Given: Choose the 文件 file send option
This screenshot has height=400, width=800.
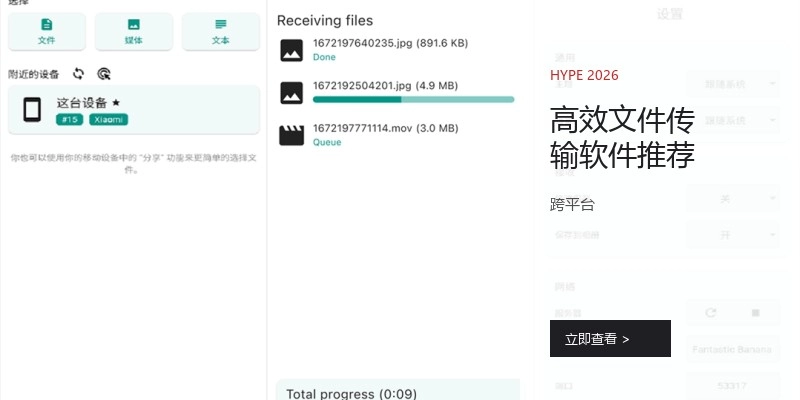Looking at the screenshot, I should coord(46,32).
